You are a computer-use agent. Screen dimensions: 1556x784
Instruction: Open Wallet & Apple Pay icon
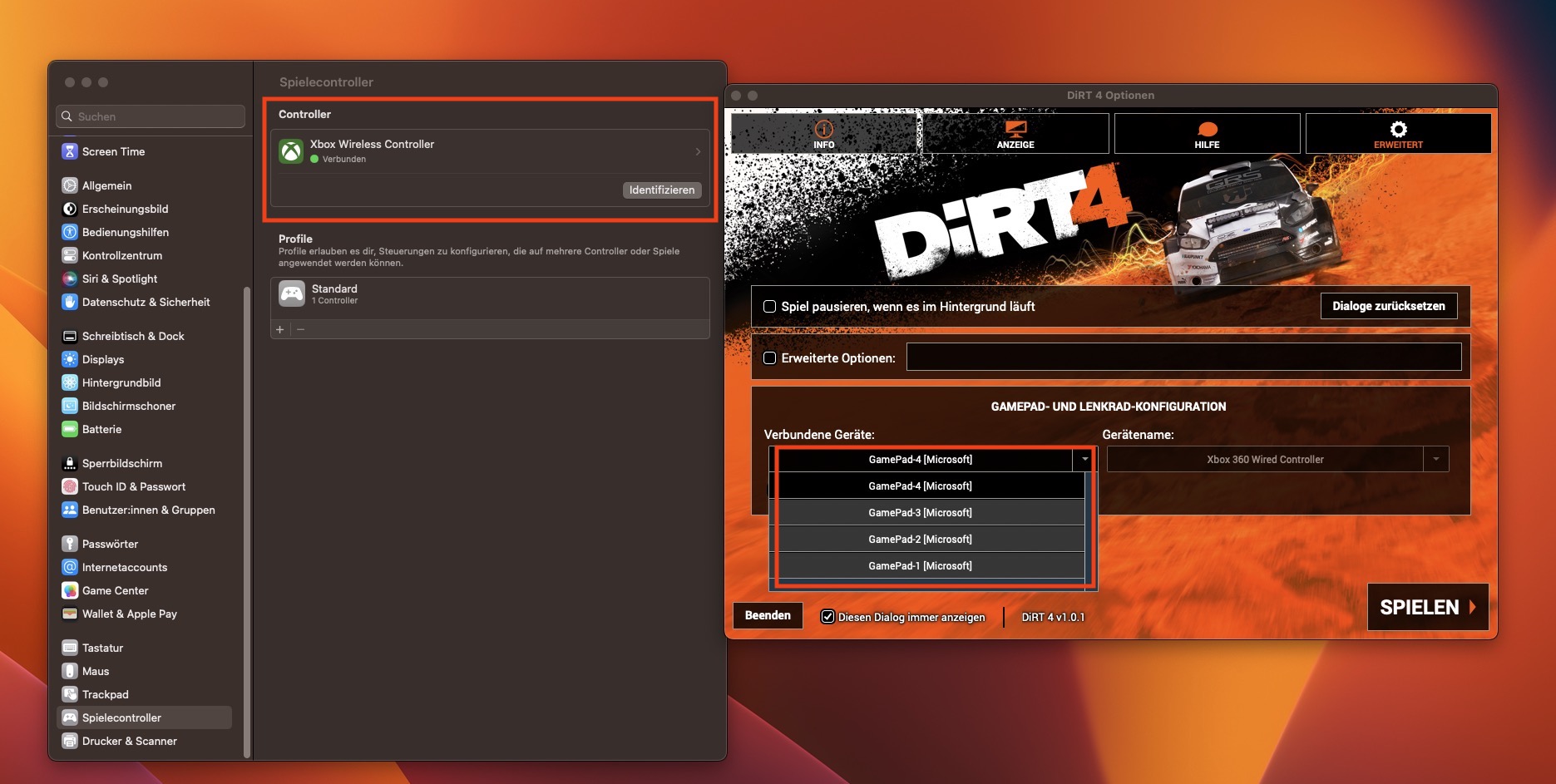(x=70, y=614)
